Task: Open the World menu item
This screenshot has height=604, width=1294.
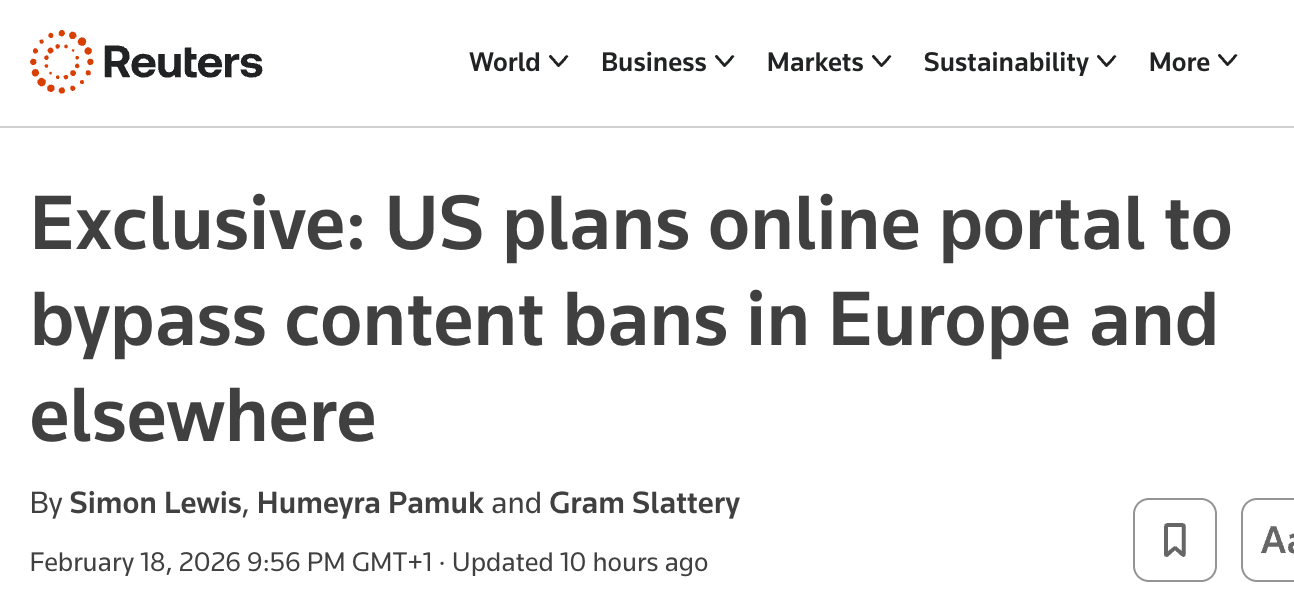Action: [504, 62]
